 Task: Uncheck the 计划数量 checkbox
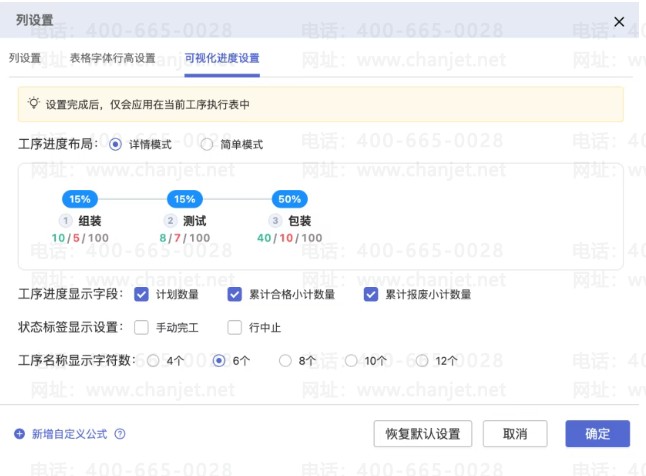pos(141,294)
